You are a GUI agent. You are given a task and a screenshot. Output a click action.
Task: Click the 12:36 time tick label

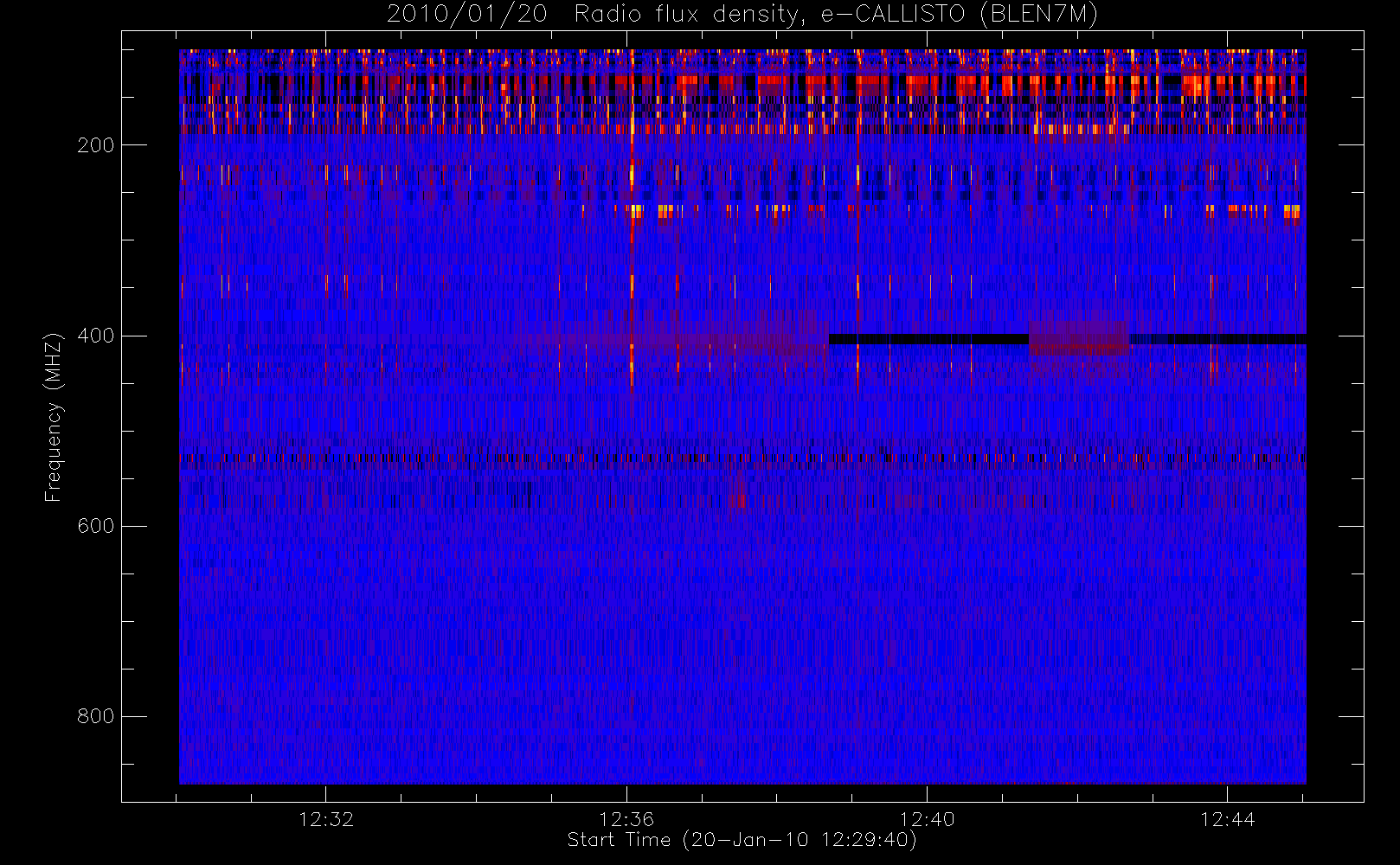(x=626, y=819)
